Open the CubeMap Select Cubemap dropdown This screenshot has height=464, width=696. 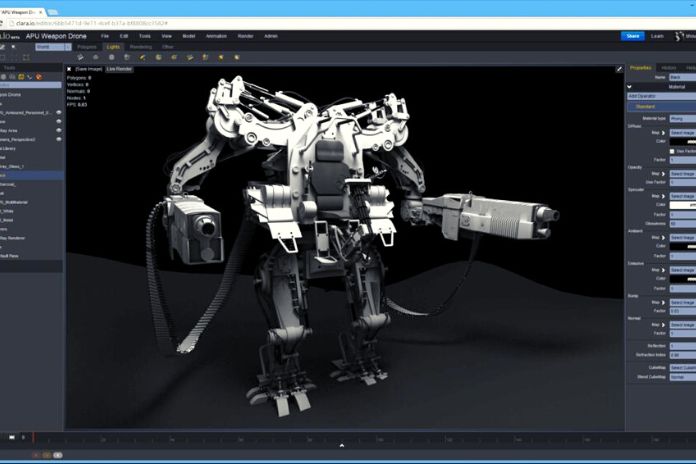pyautogui.click(x=683, y=368)
